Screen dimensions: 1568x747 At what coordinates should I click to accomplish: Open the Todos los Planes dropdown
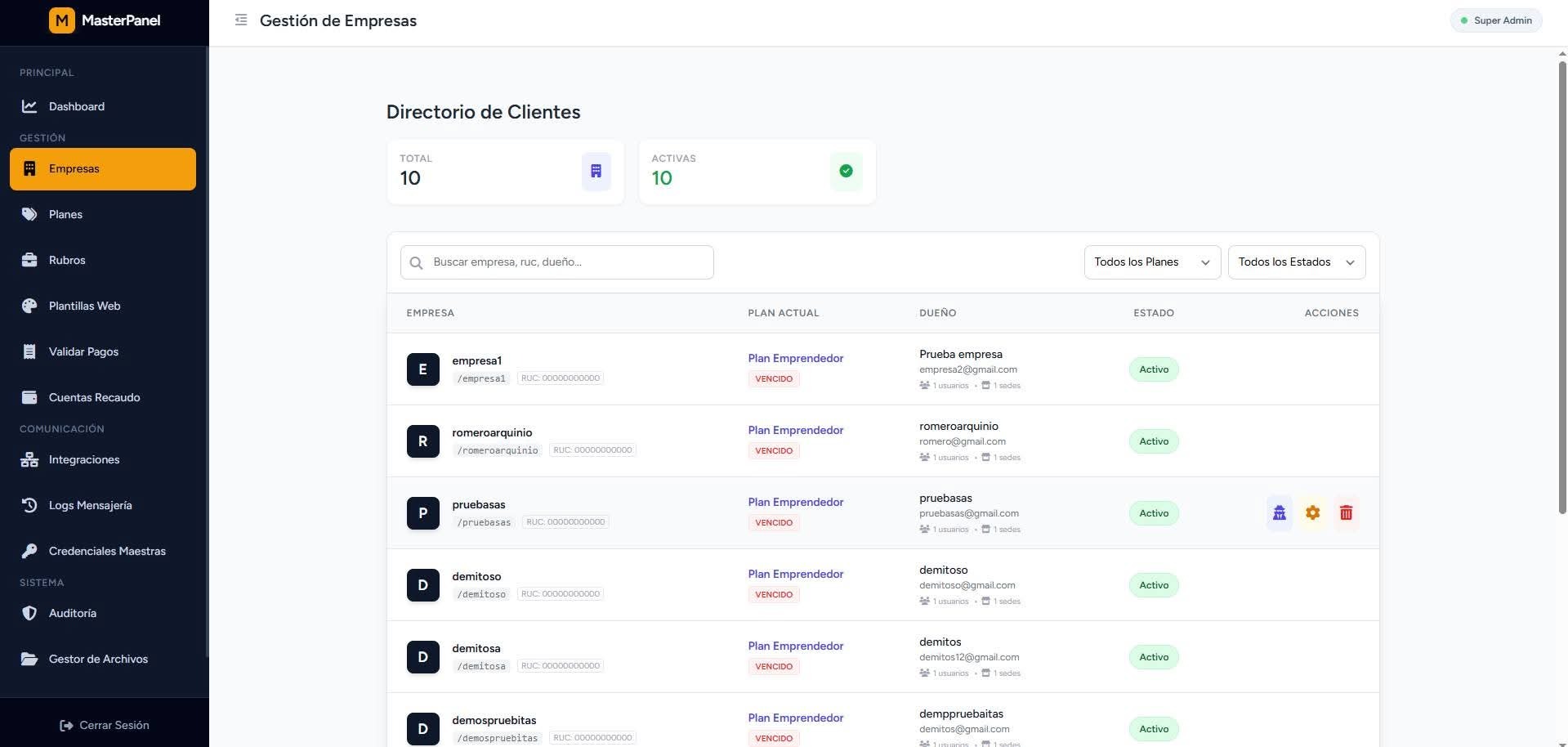tap(1151, 262)
